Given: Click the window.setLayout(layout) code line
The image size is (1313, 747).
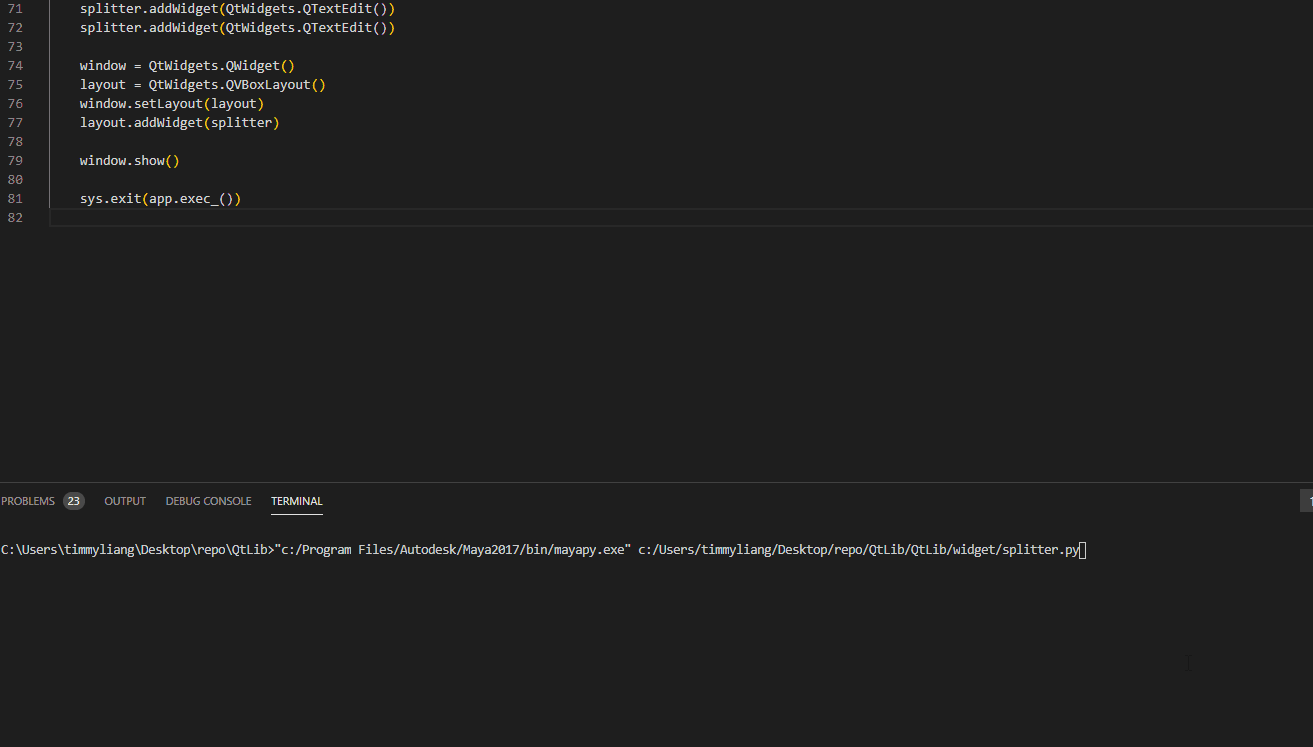Looking at the screenshot, I should [x=171, y=104].
